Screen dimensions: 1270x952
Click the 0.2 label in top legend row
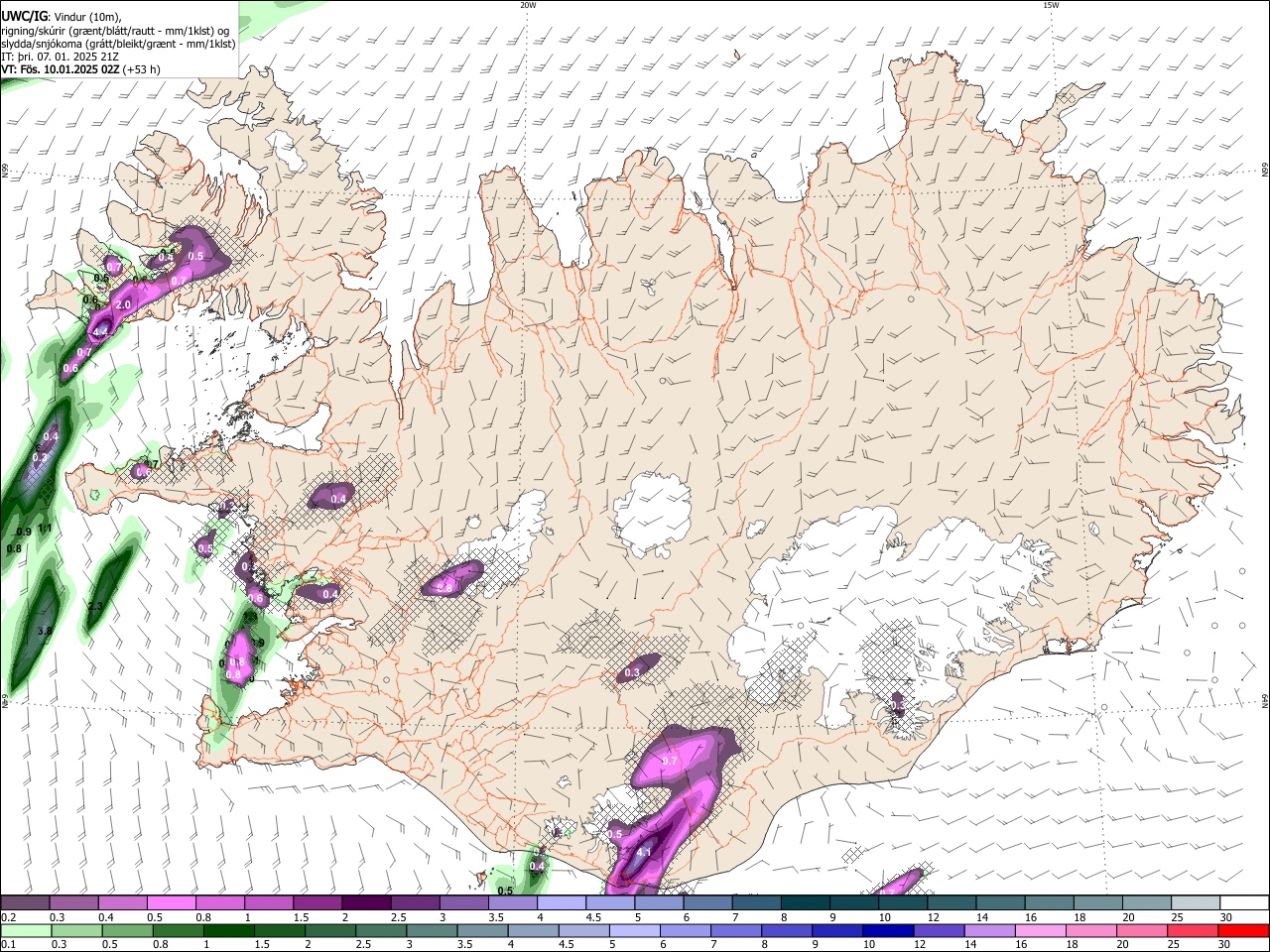click(x=9, y=917)
